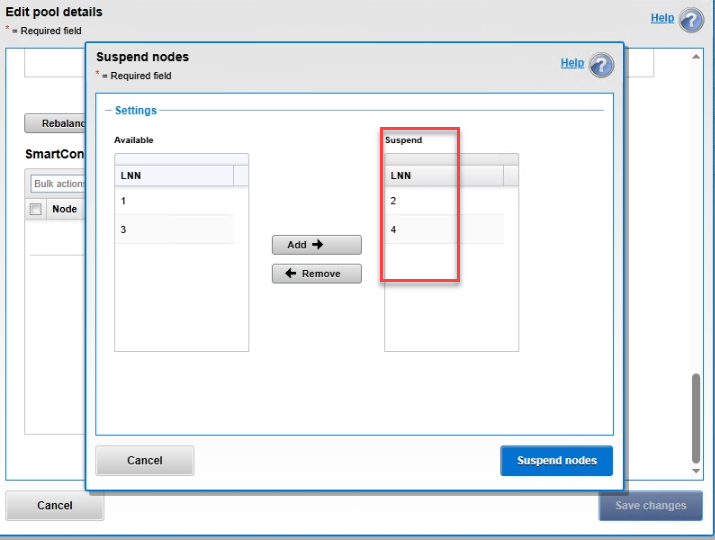Screen dimensions: 715x540
Task: Open the Help link beside Edit pool details
Action: tap(662, 18)
